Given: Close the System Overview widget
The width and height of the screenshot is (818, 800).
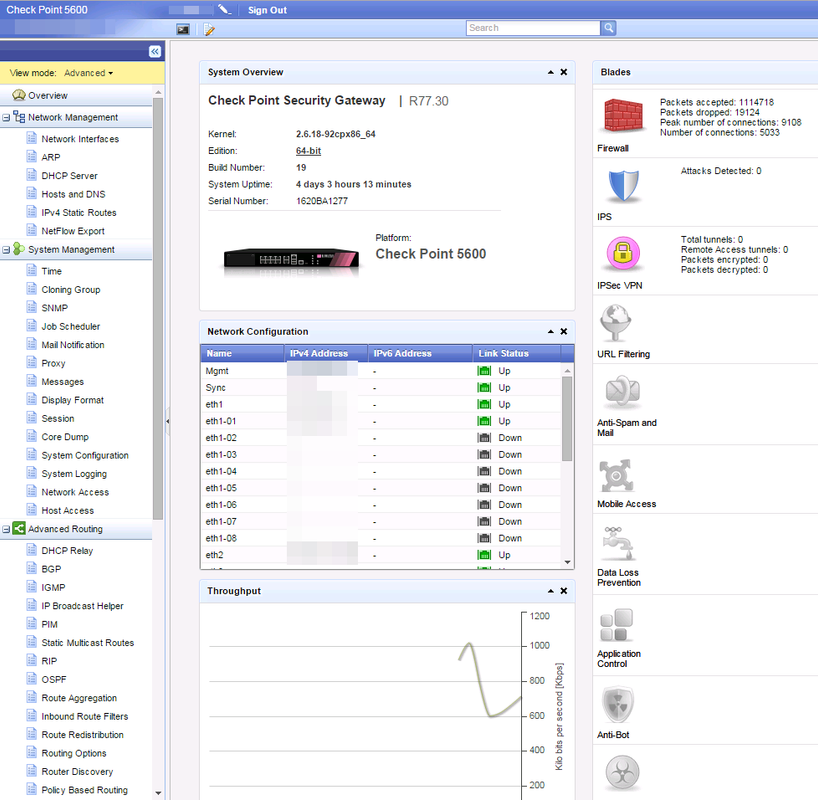Looking at the screenshot, I should [564, 72].
